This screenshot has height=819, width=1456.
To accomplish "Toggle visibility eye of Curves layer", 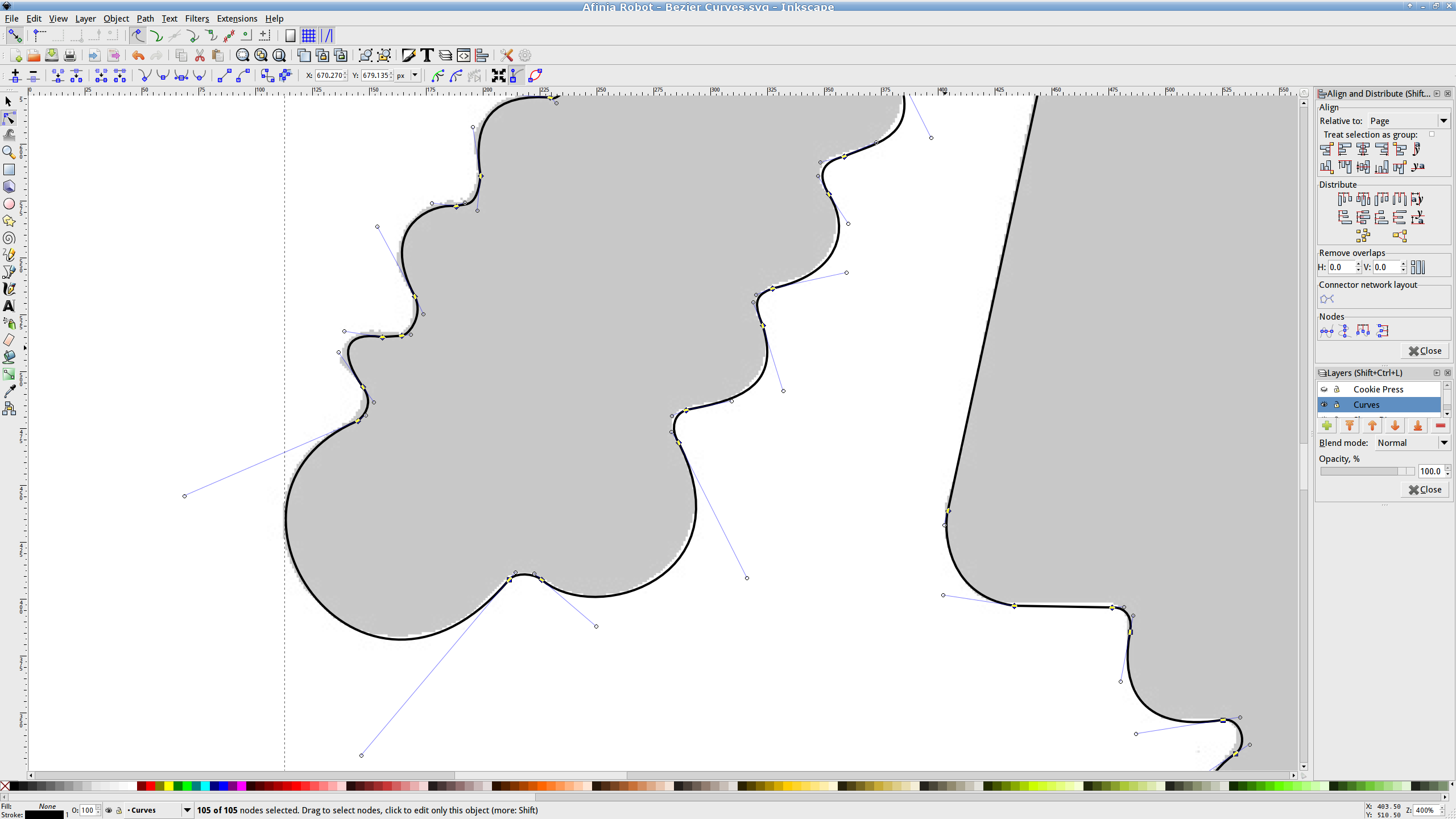I will [1324, 405].
